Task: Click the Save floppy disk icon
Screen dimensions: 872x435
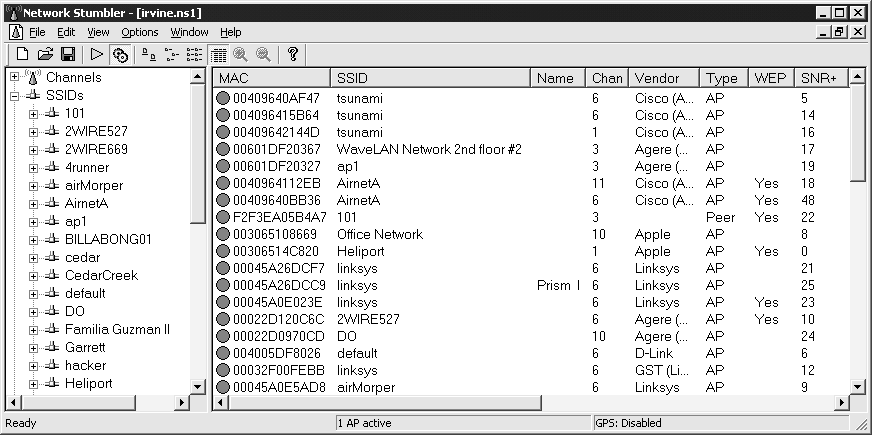Action: tap(68, 54)
